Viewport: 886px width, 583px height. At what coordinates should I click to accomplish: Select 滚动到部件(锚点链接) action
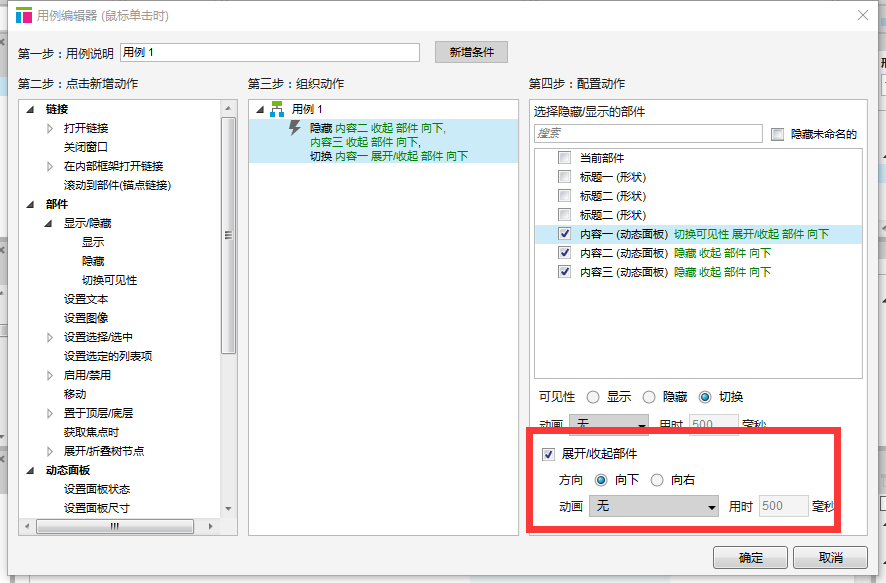(x=118, y=185)
